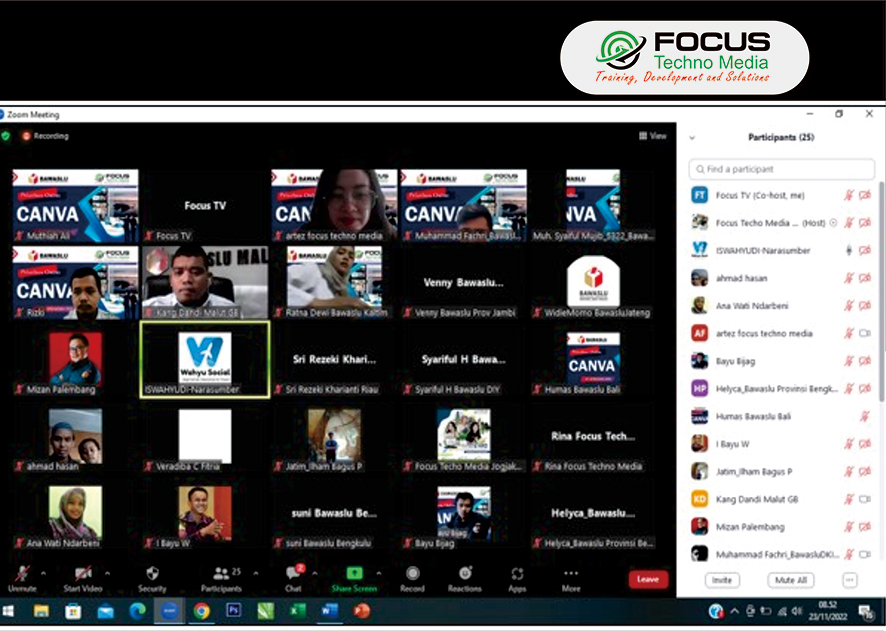Expand the video options arrow beside Start Video
Screen dimensions: 886x631
point(108,573)
